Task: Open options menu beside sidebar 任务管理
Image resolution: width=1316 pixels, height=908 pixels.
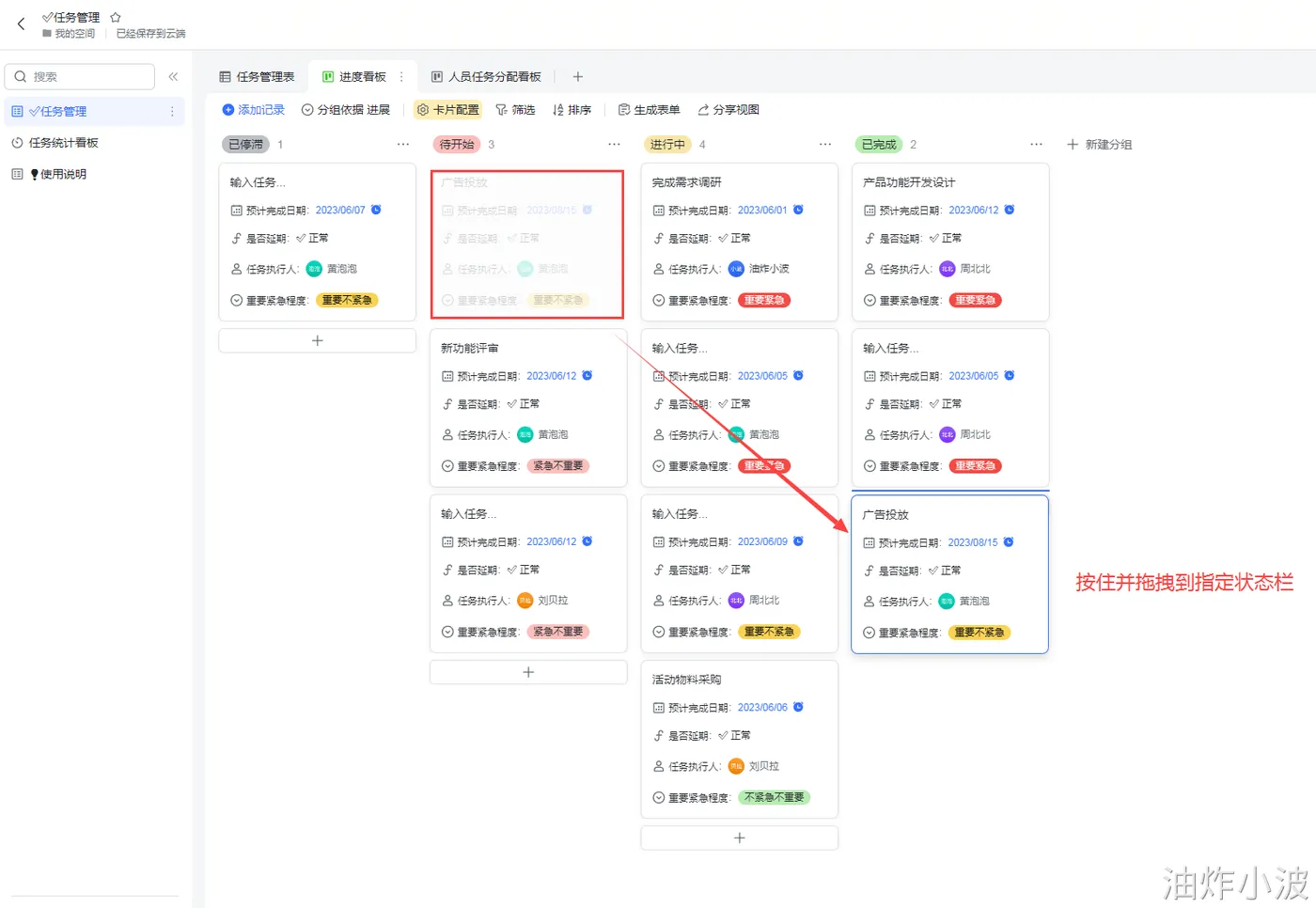Action: (x=172, y=112)
